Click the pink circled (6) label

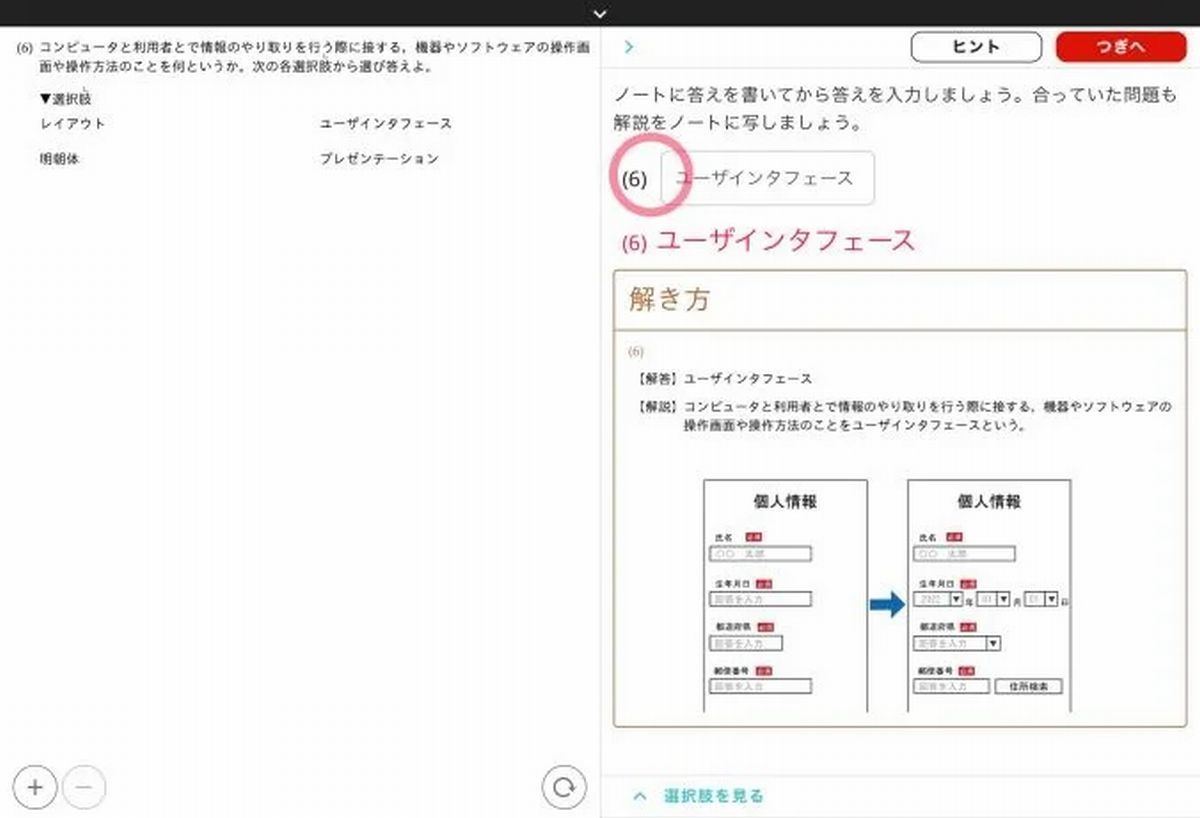635,179
